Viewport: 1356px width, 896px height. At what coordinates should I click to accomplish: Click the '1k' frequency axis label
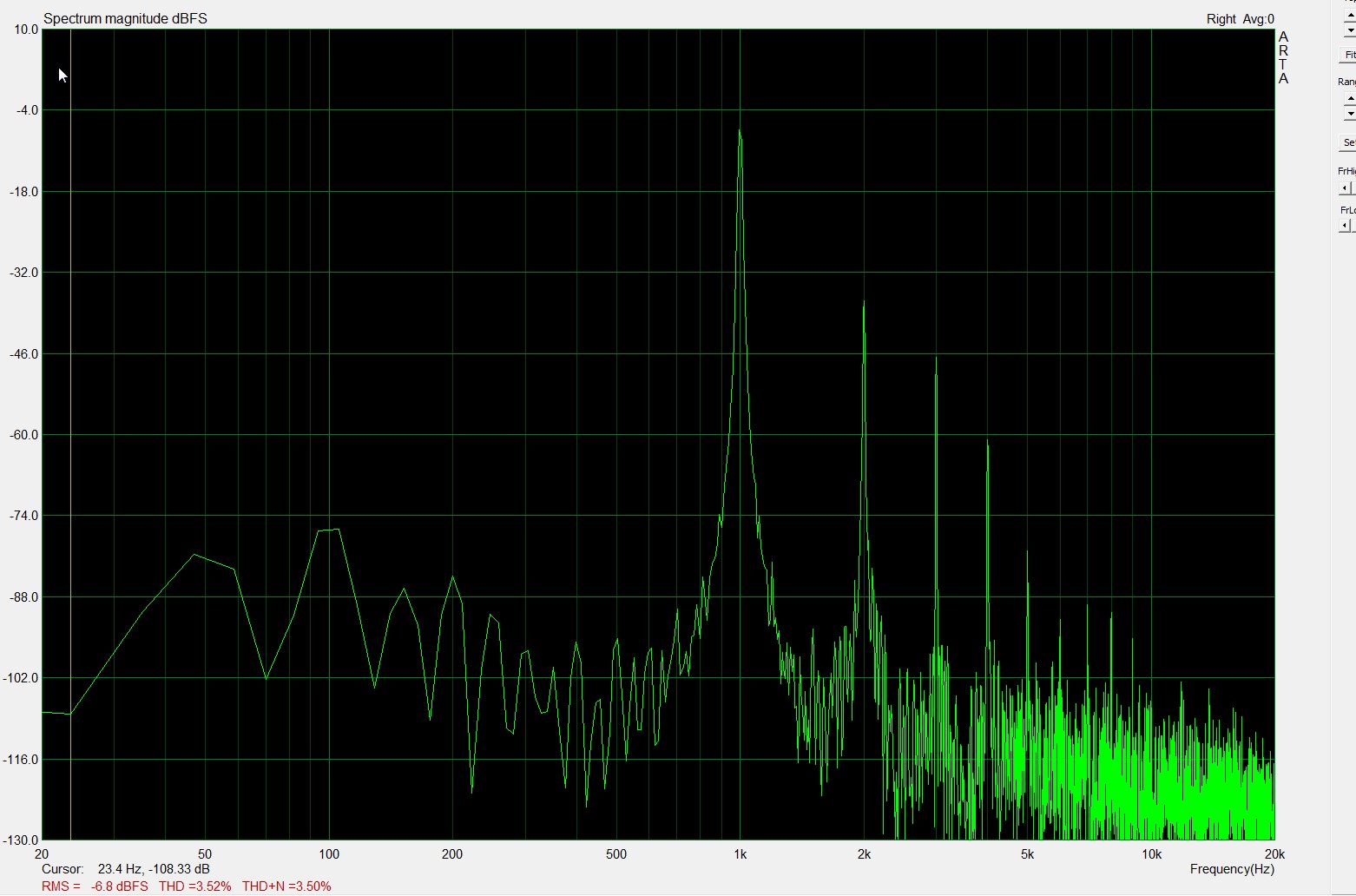pyautogui.click(x=740, y=854)
